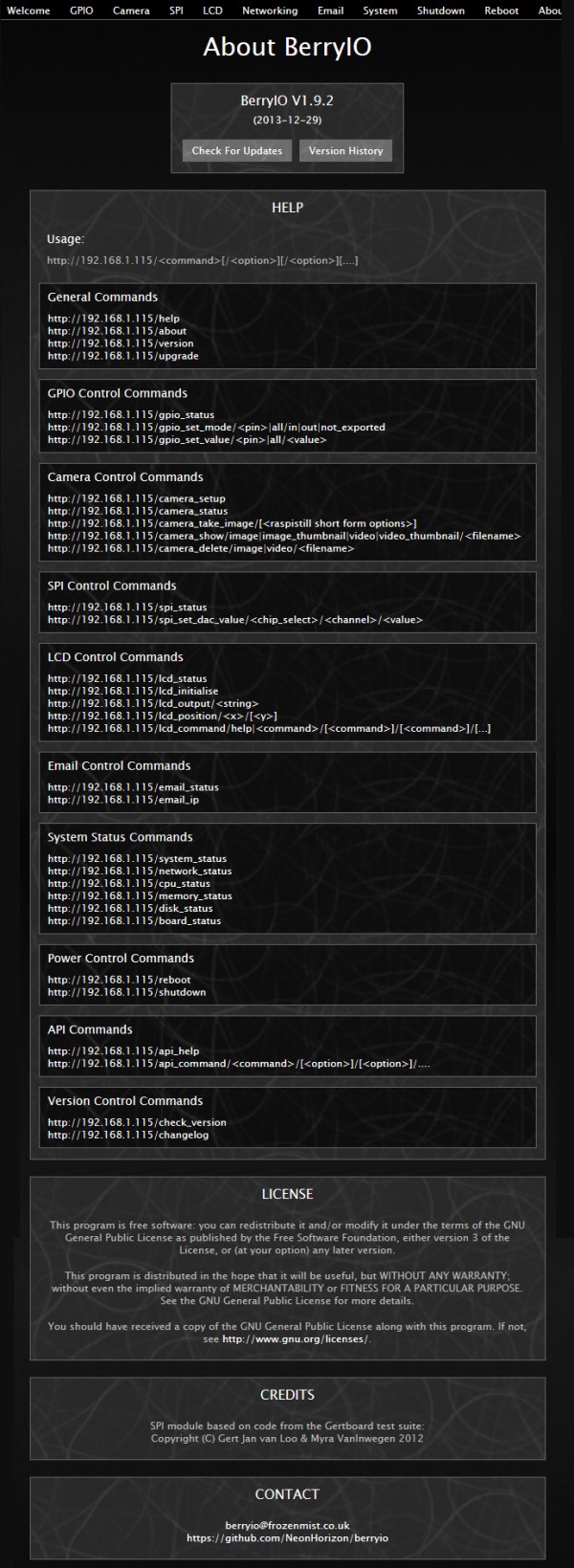Viewport: 574px width, 1568px height.
Task: Click the BerryIO V1.9.2 version title
Action: (287, 100)
